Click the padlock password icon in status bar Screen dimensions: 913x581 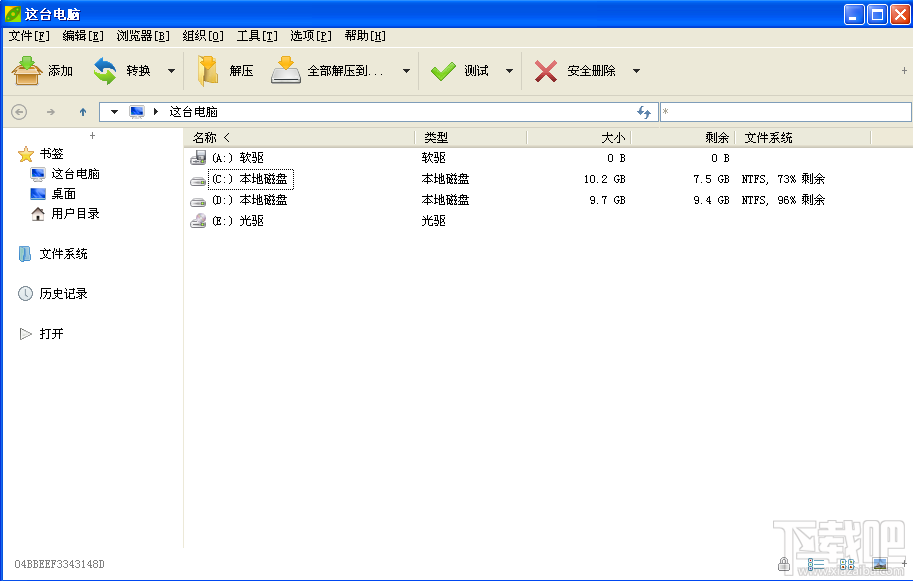[784, 565]
